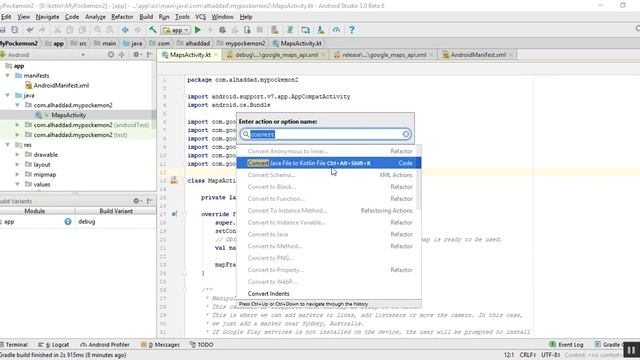Click Collapse All icon in Project panel
This screenshot has width=640, height=360.
pos(122,54)
